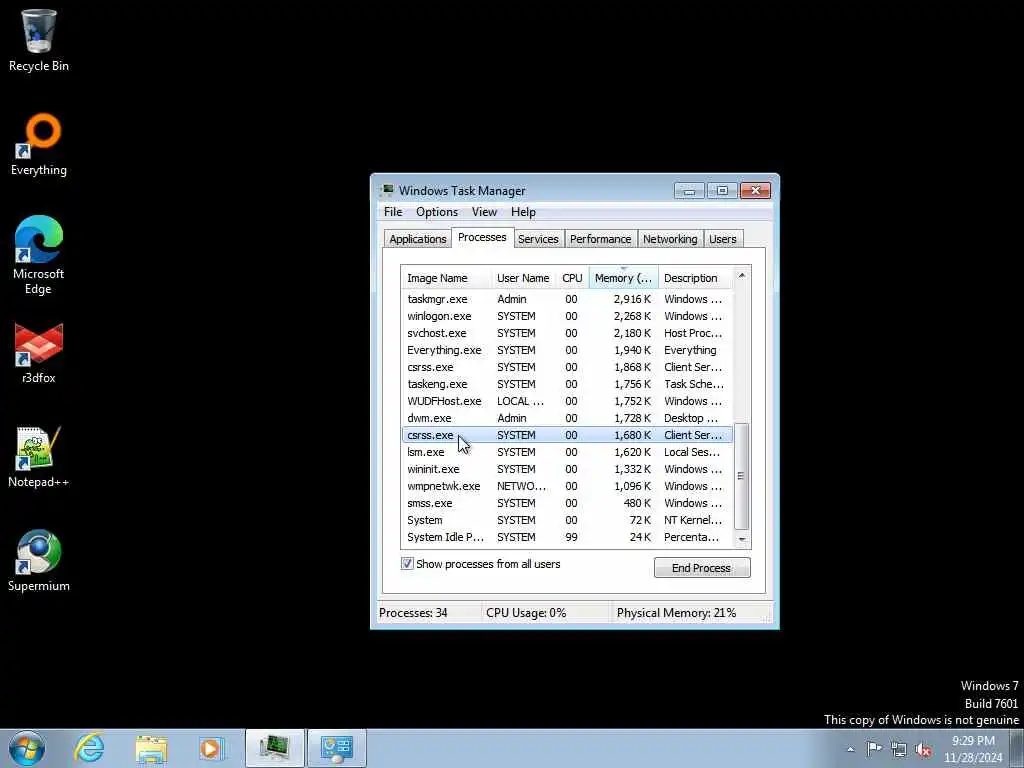Screen dimensions: 1024x768
Task: Open the network tray icon
Action: [899, 749]
